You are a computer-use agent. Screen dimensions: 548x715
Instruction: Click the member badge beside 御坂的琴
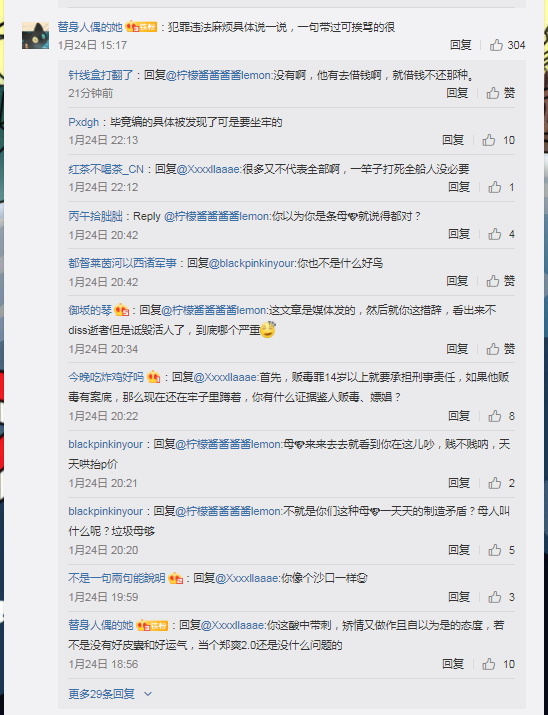tap(122, 310)
